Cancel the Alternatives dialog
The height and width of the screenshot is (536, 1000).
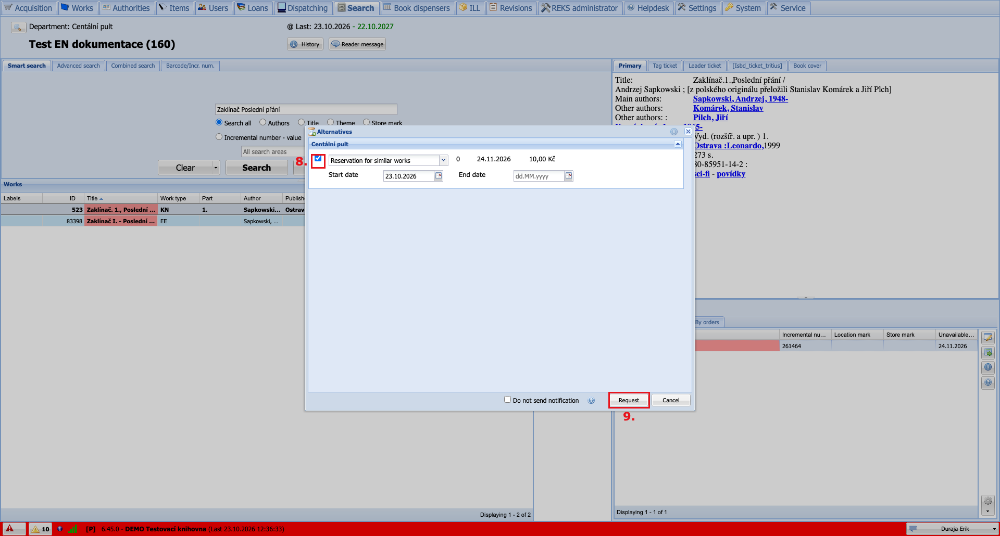pyautogui.click(x=671, y=400)
